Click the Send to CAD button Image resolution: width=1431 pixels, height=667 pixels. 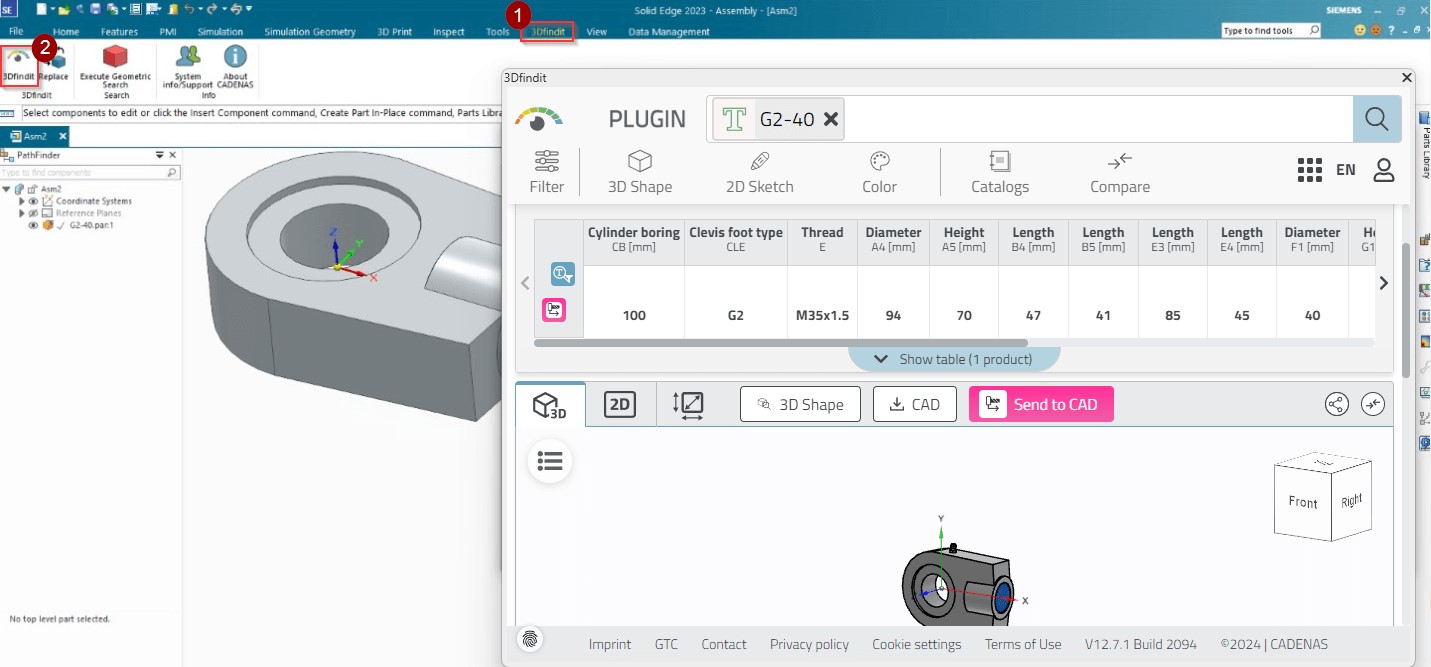click(x=1041, y=404)
